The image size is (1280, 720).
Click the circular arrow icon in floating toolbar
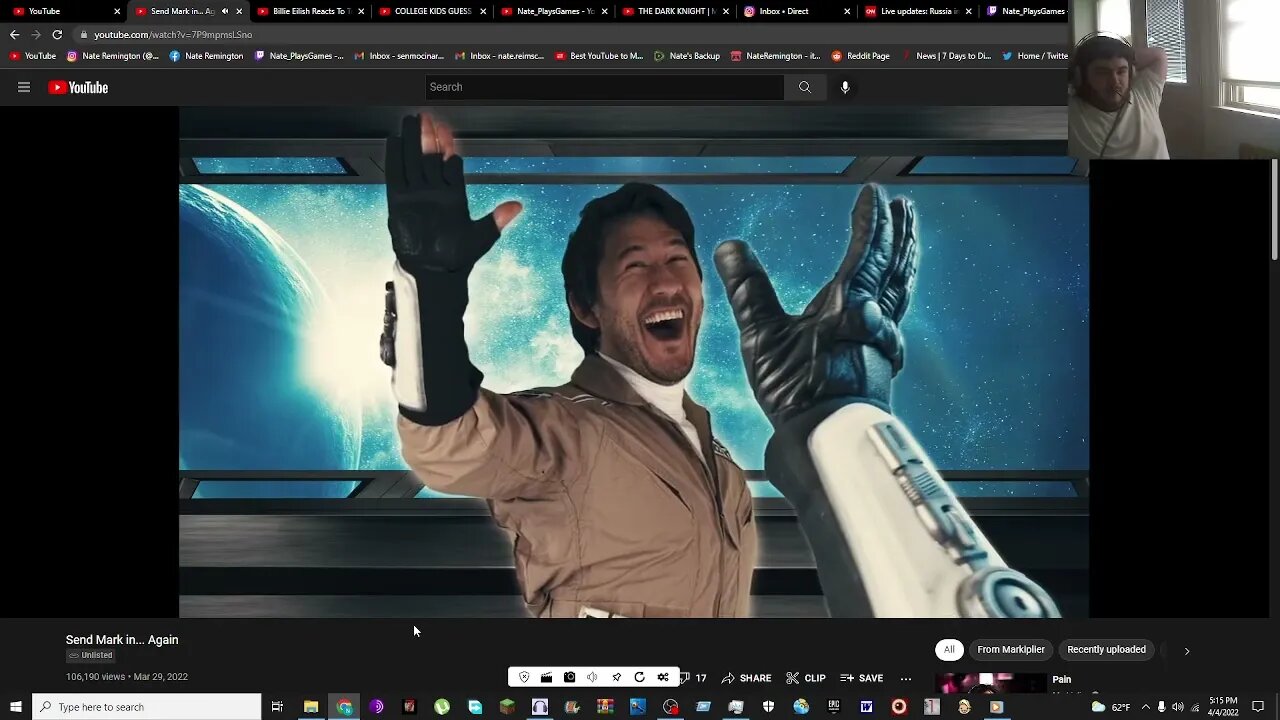[639, 677]
